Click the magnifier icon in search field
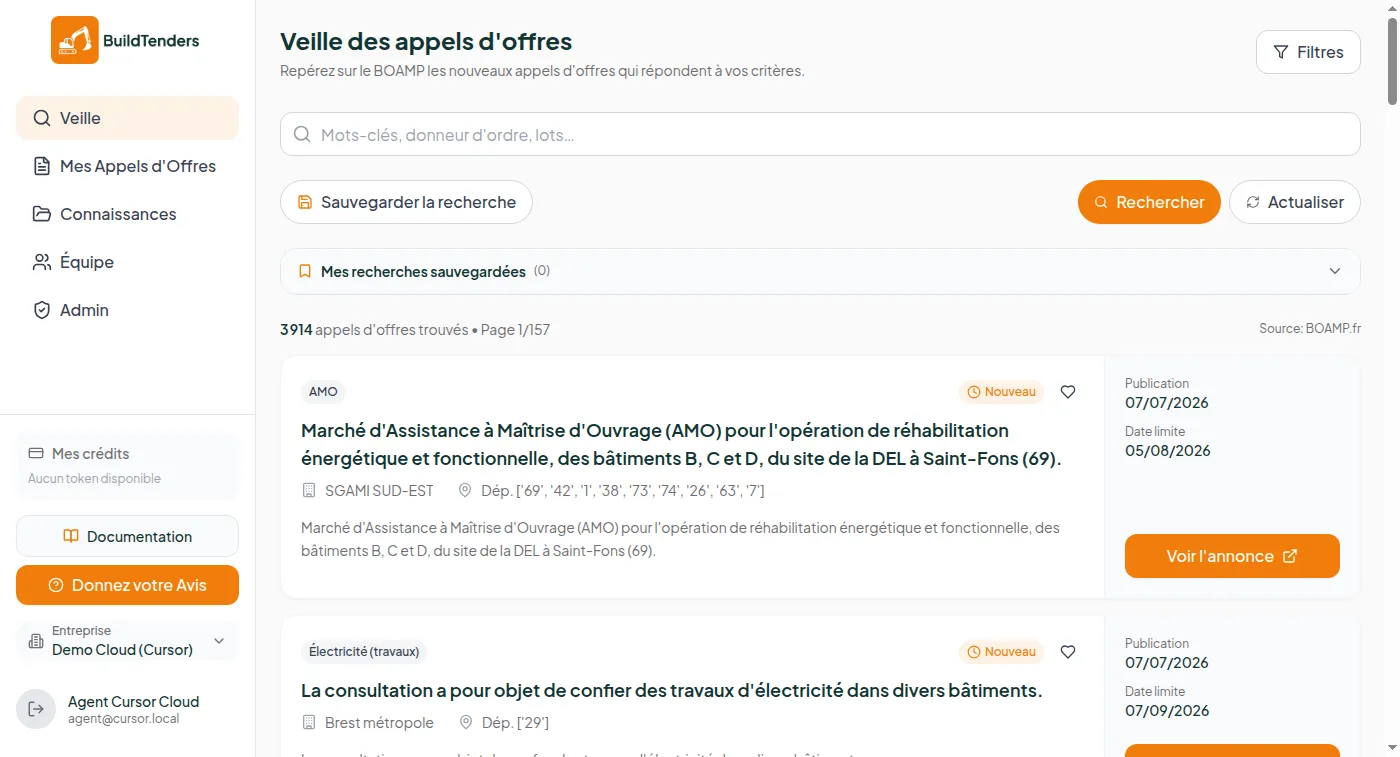Image resolution: width=1400 pixels, height=757 pixels. pos(302,134)
